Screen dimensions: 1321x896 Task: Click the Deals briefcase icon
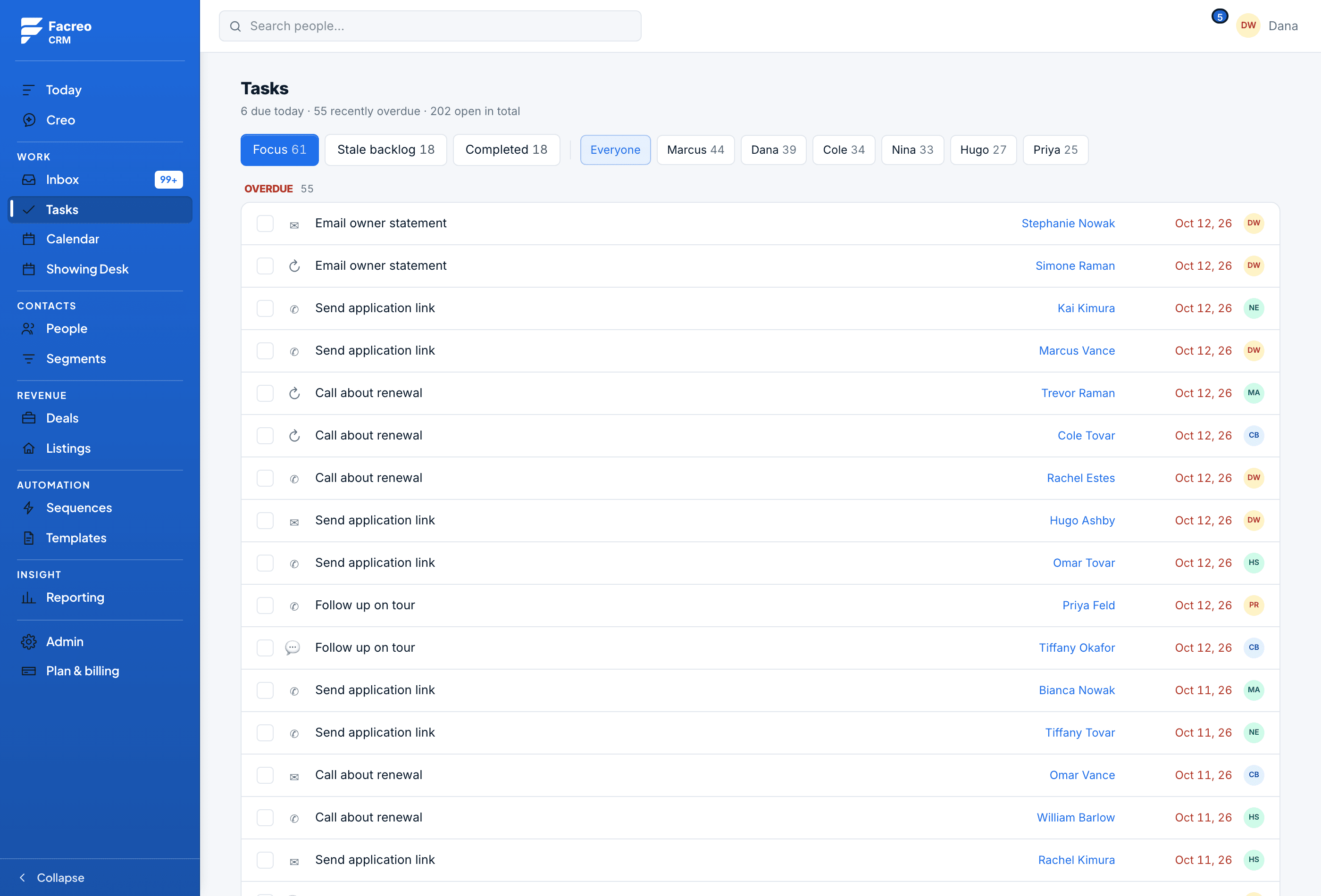point(28,418)
